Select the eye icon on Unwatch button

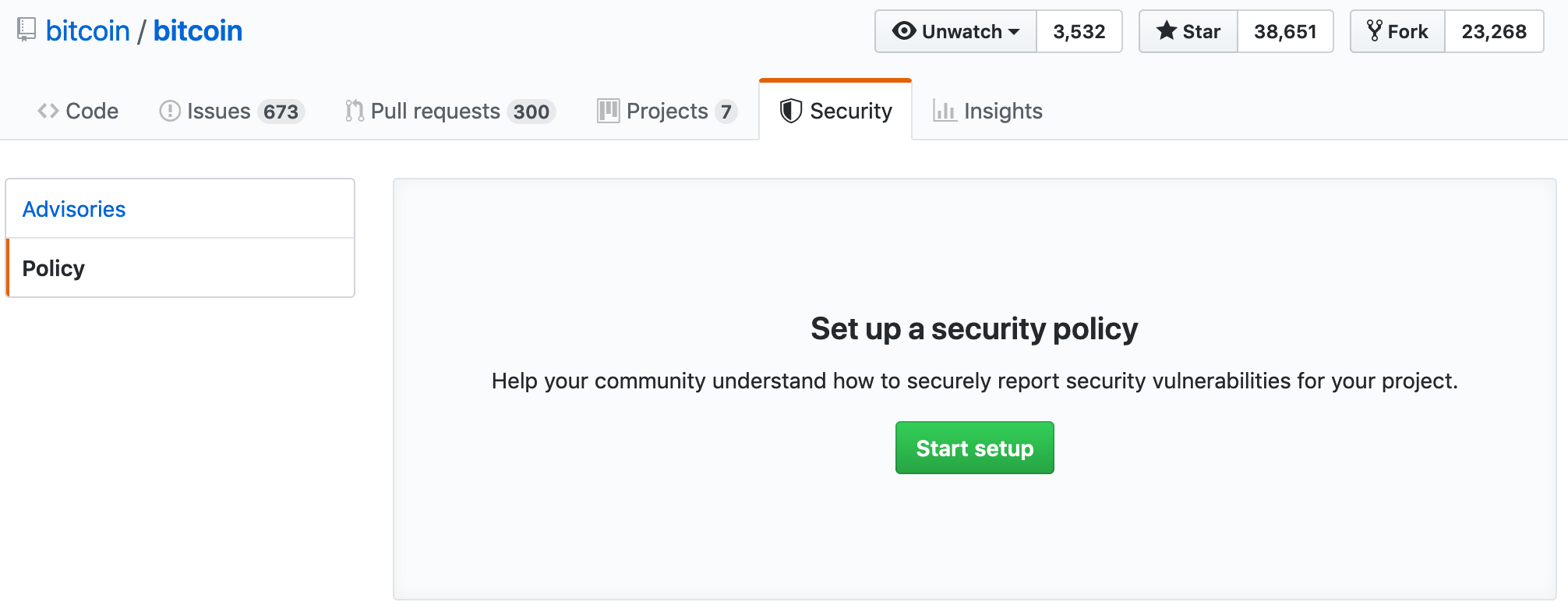click(x=904, y=31)
